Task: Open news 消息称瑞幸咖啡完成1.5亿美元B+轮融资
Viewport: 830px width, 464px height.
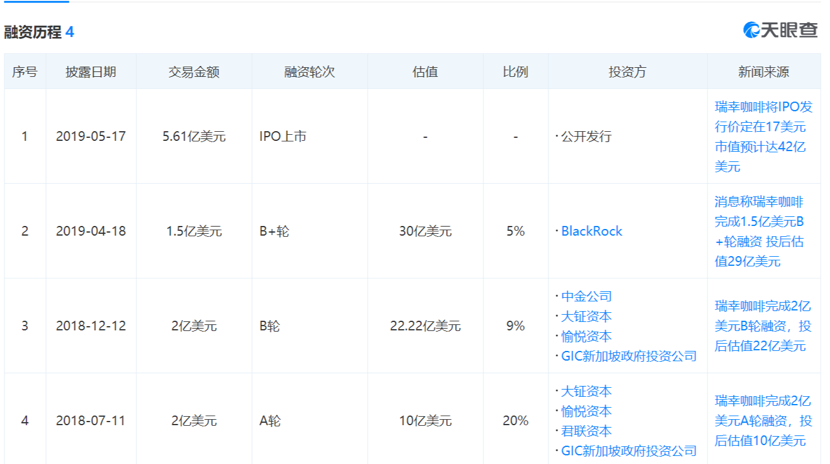Action: (759, 231)
